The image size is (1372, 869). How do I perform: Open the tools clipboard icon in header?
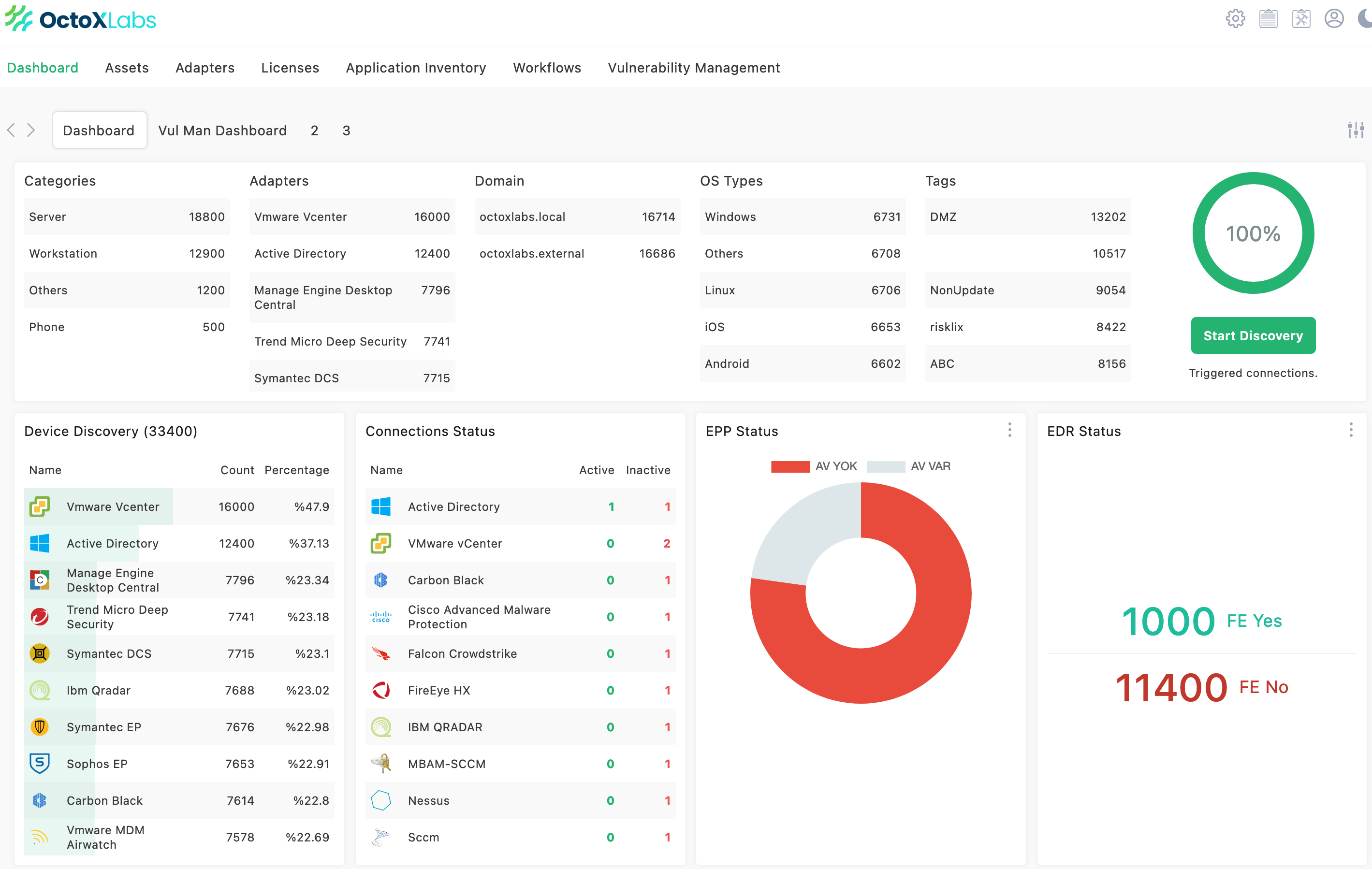click(x=1301, y=19)
